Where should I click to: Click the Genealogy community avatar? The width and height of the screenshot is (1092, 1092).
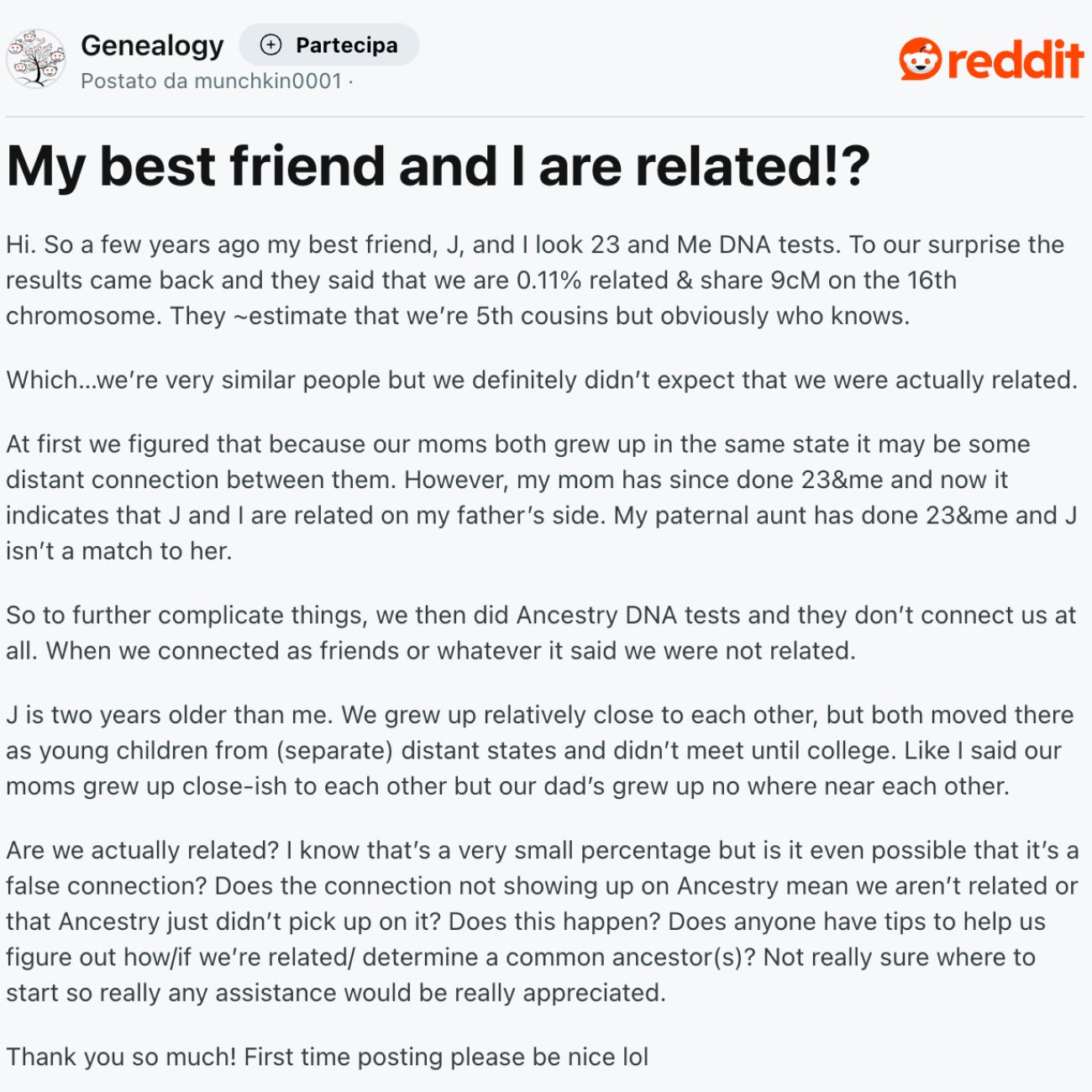point(36,59)
